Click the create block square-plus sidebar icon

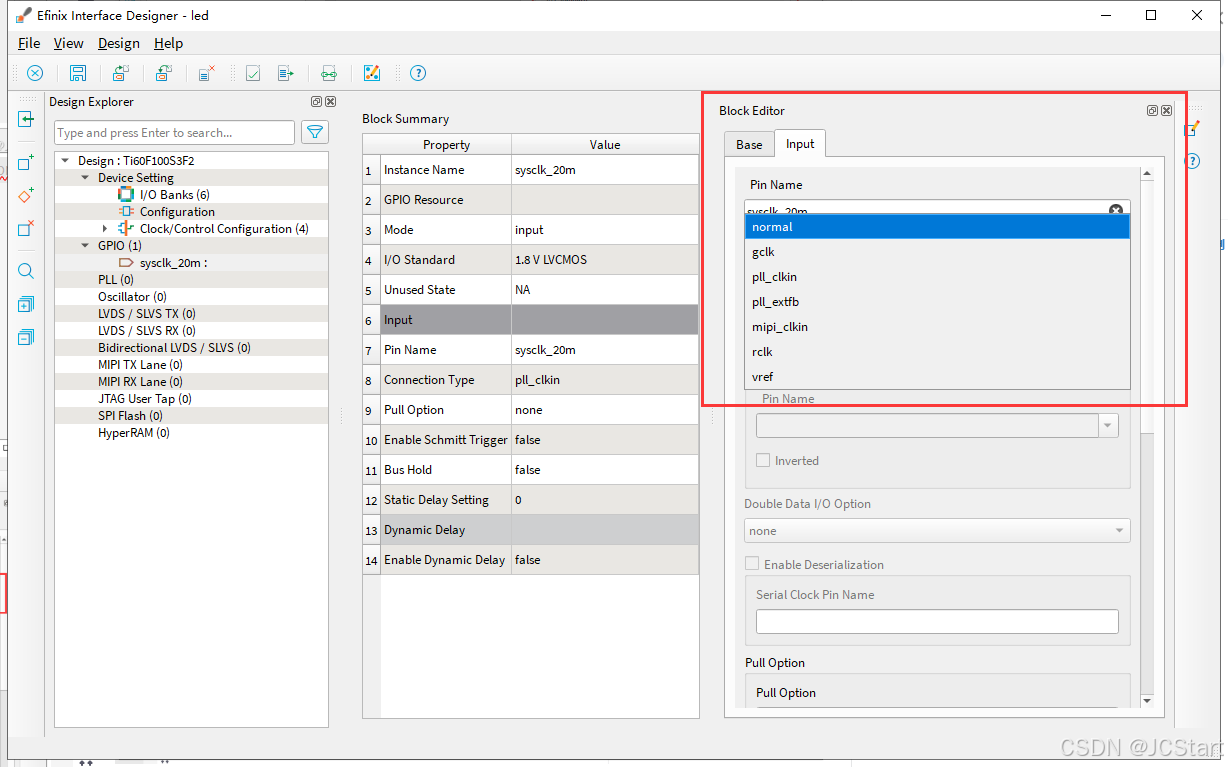point(27,162)
